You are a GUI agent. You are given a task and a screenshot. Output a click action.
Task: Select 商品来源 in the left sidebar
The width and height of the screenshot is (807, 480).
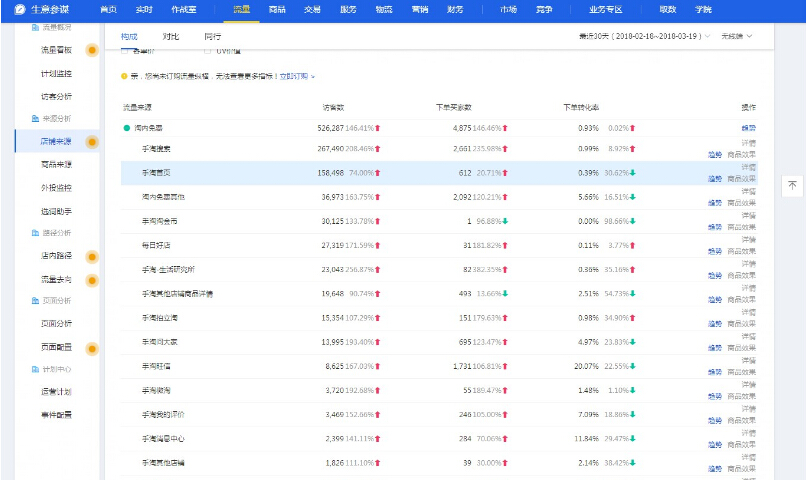pyautogui.click(x=56, y=164)
